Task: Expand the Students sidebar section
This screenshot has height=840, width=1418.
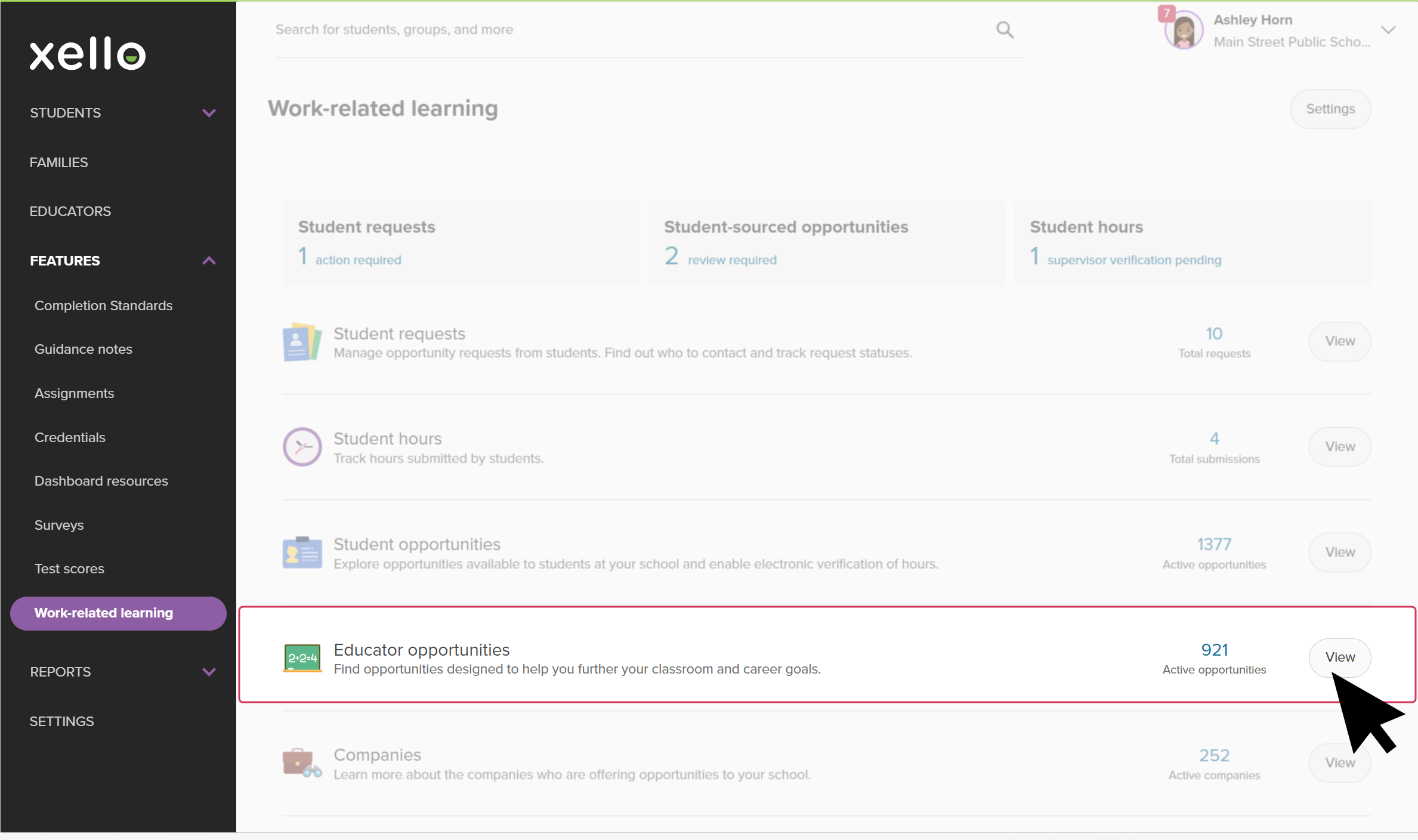Action: (209, 113)
